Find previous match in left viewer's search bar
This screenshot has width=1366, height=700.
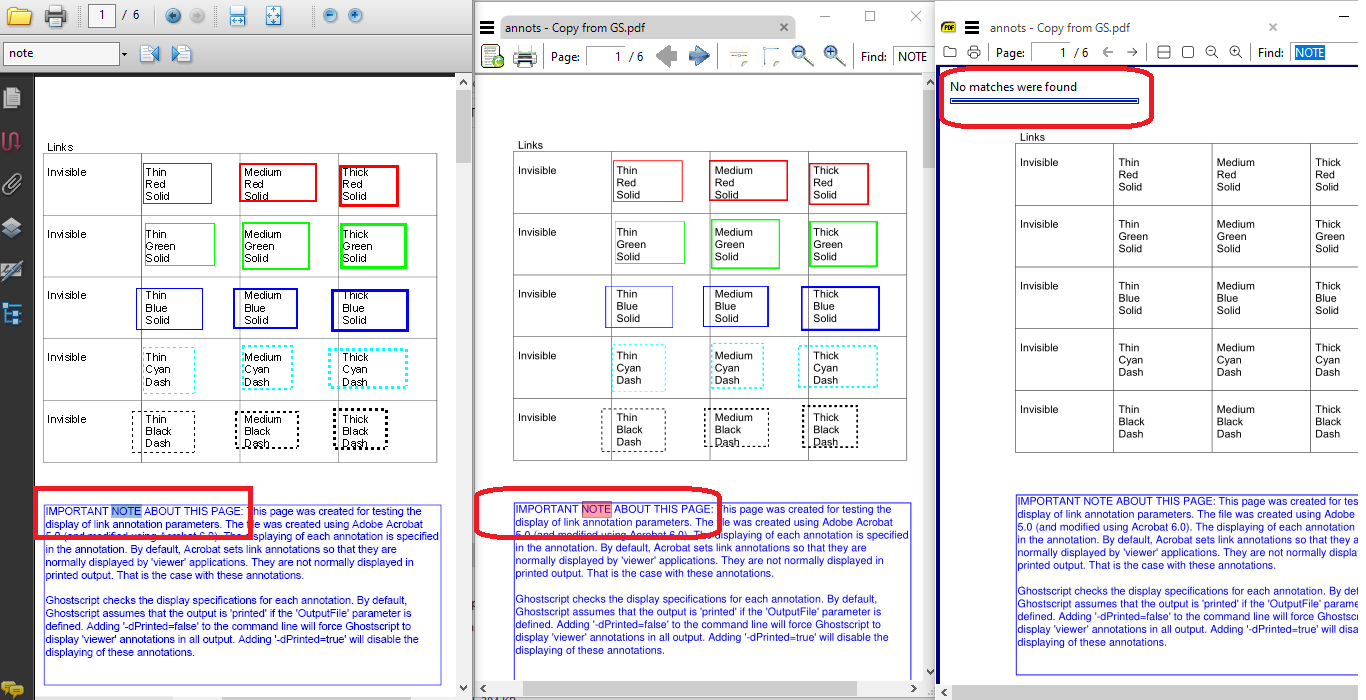coord(150,53)
